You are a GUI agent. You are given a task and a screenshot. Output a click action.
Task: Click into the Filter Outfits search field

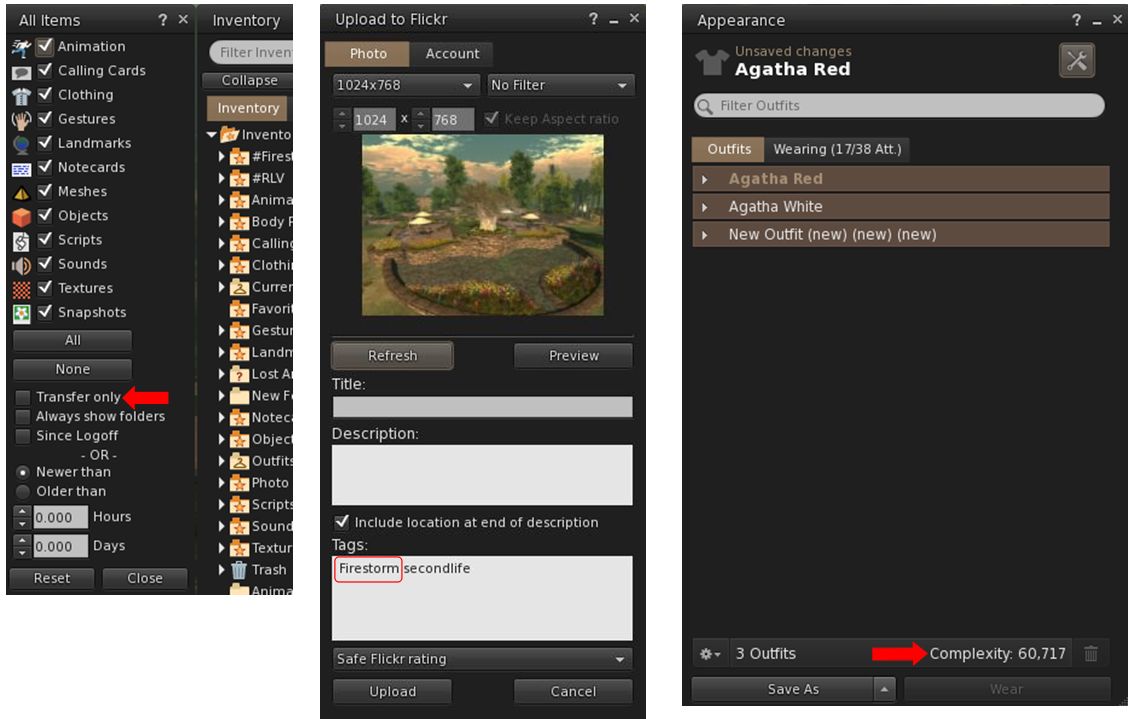click(898, 106)
